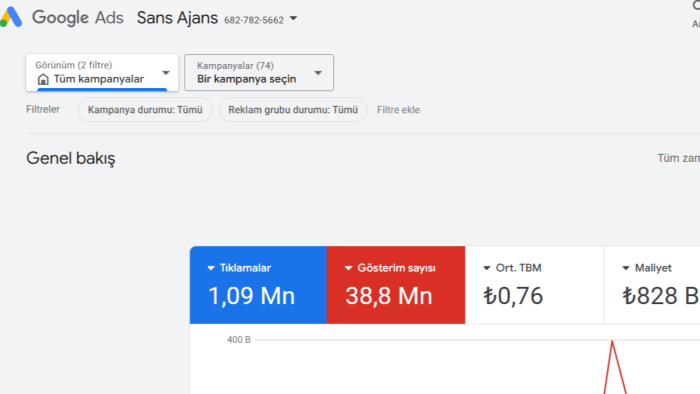Click the house icon beside Tüm kampanyalar
Image resolution: width=700 pixels, height=394 pixels.
tap(43, 79)
